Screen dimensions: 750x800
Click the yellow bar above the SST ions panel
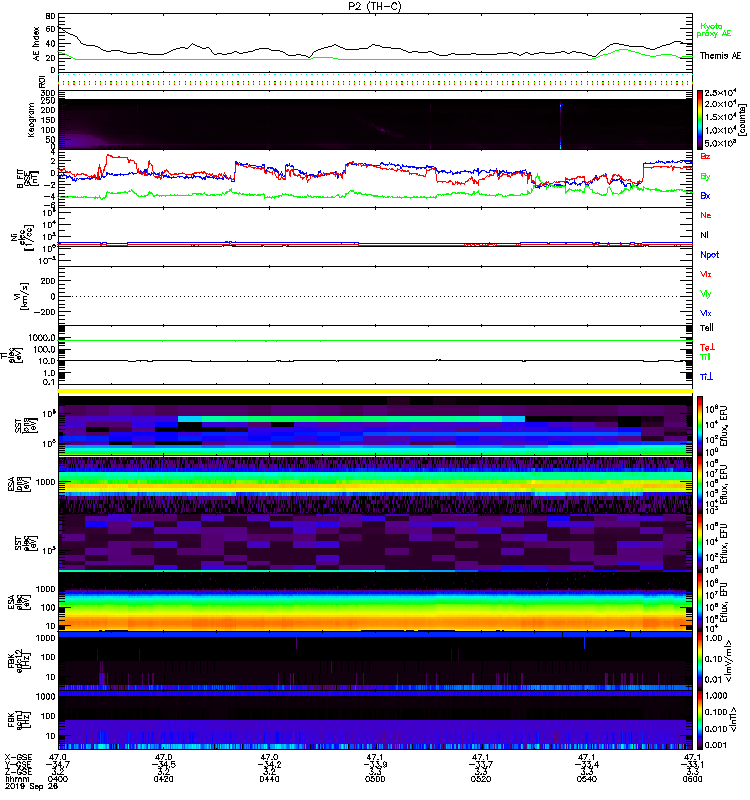click(375, 391)
